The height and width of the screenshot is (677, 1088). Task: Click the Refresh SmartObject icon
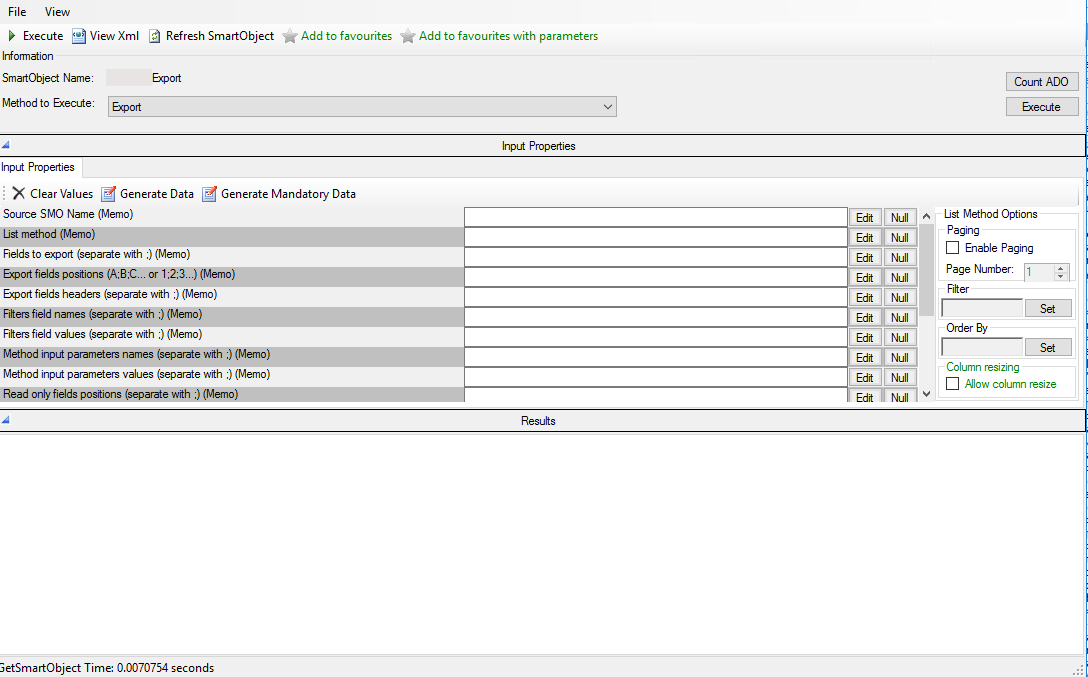click(155, 36)
